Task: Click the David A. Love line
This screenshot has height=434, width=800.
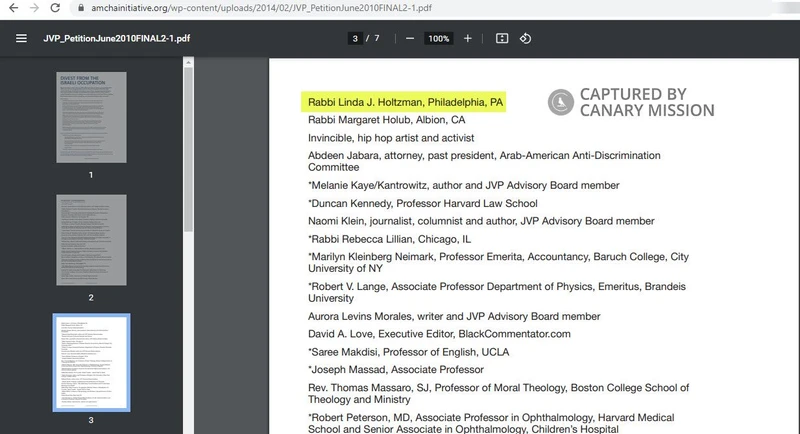Action: click(x=439, y=334)
